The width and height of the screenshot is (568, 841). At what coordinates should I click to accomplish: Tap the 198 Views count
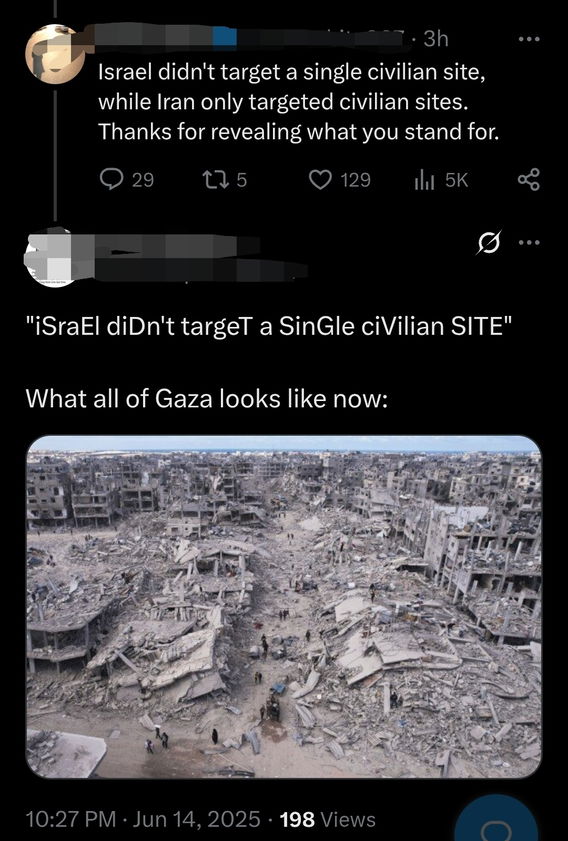(328, 818)
